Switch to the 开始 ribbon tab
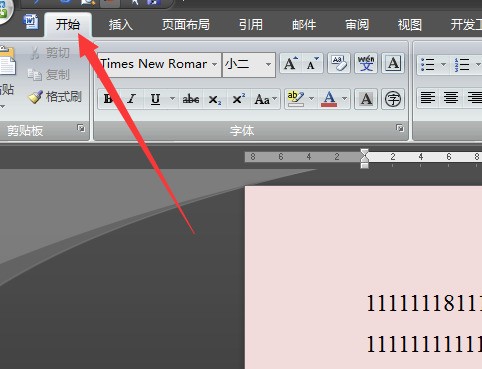This screenshot has height=369, width=482. tap(68, 25)
